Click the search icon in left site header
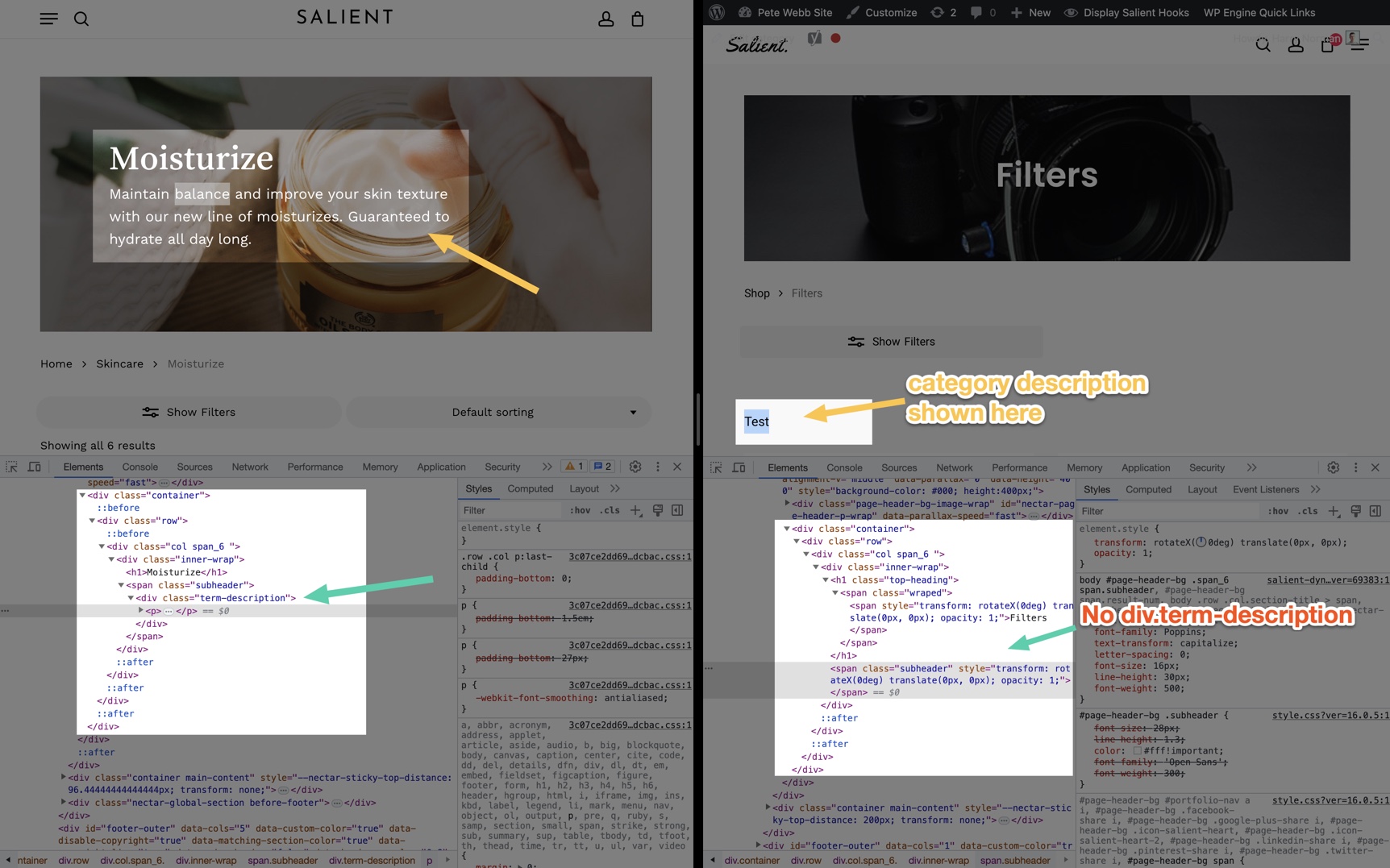The image size is (1390, 868). 81,19
